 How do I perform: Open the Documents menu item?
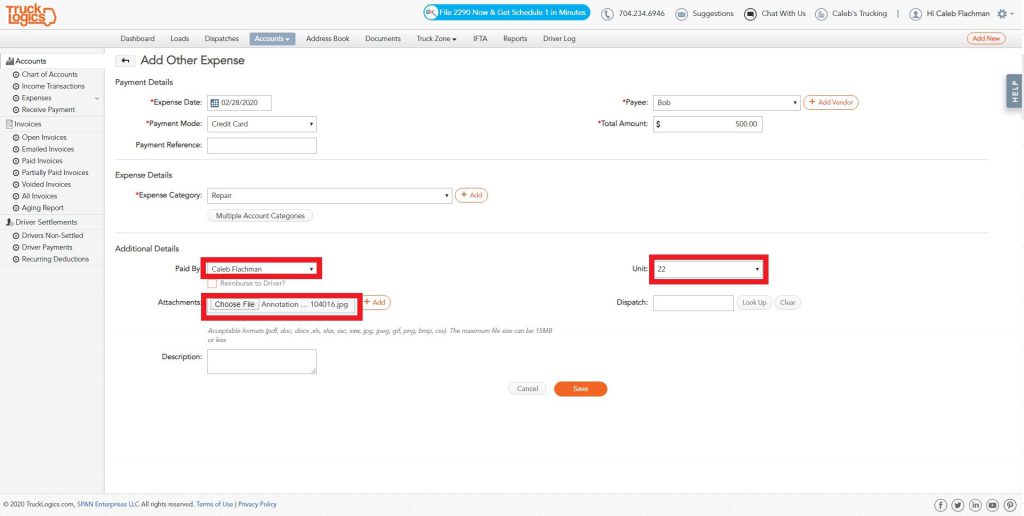(383, 39)
